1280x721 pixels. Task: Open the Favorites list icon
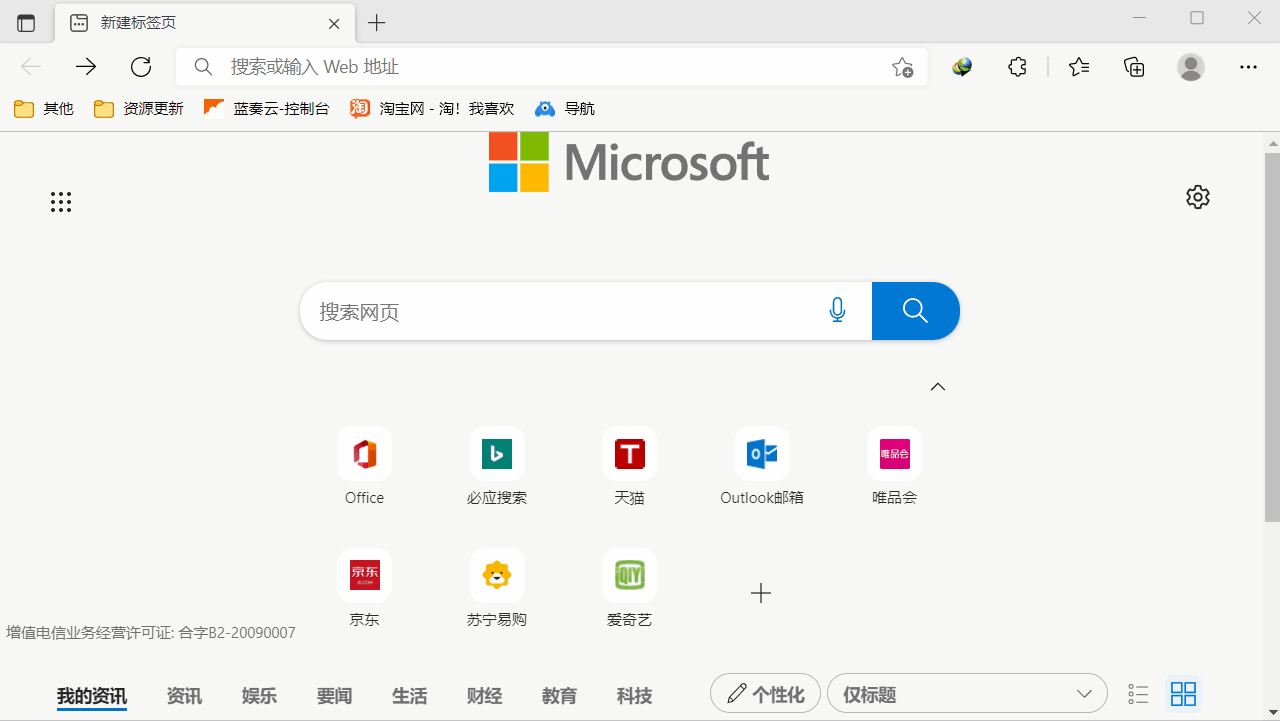(x=1079, y=67)
